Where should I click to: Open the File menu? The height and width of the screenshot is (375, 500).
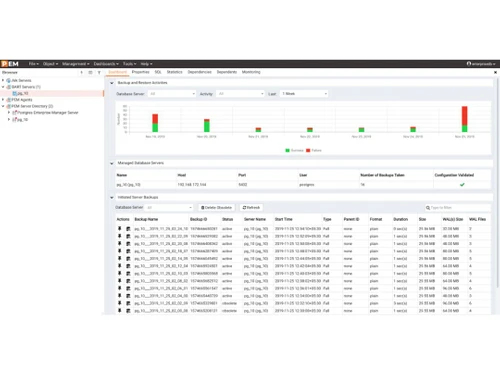(33, 64)
